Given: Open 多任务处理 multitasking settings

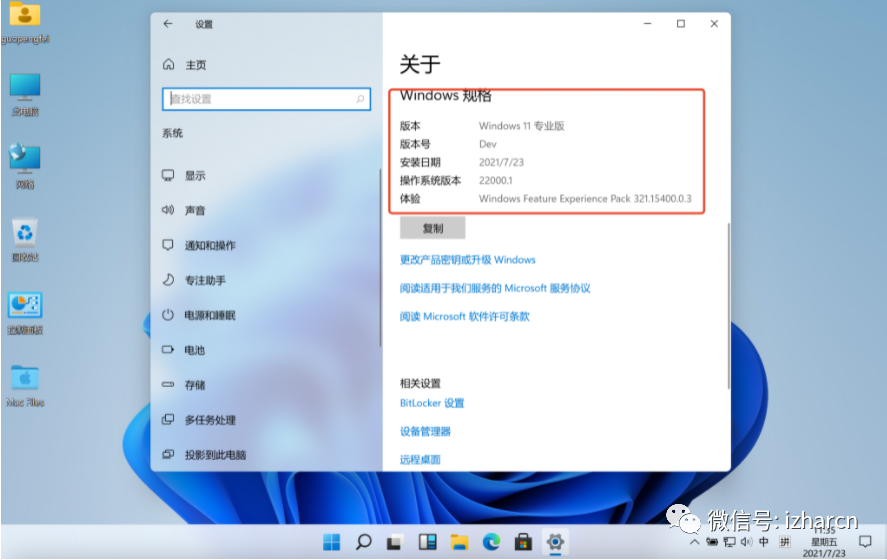Looking at the screenshot, I should (199, 420).
